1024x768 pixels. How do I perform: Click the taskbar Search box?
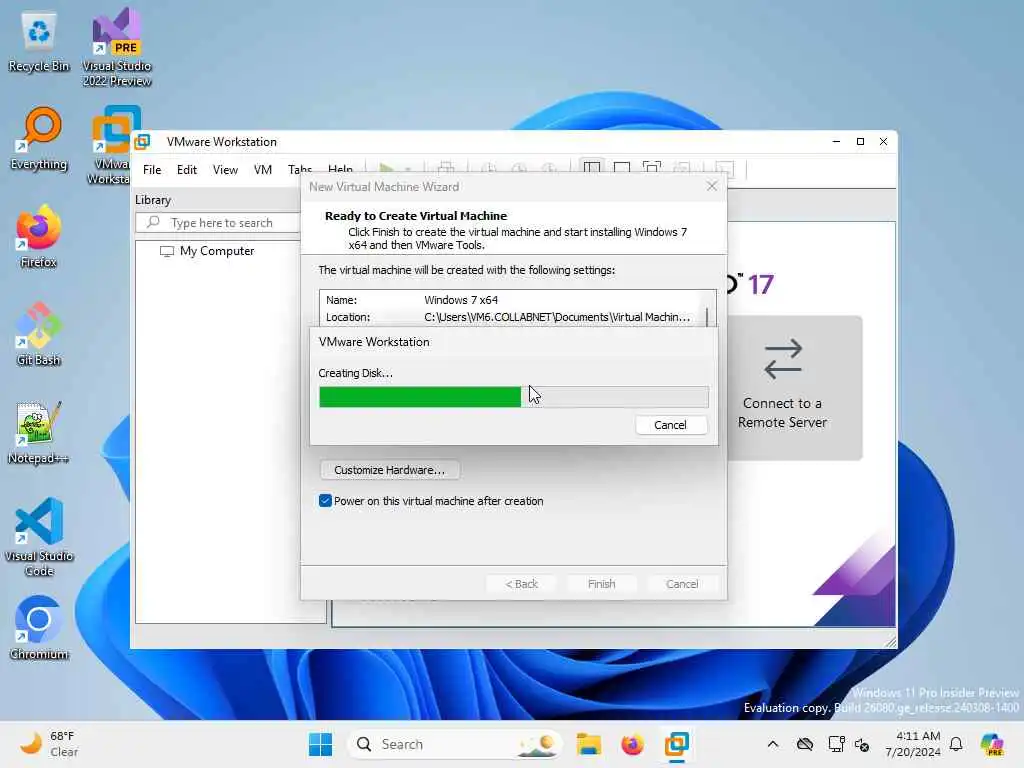click(455, 744)
